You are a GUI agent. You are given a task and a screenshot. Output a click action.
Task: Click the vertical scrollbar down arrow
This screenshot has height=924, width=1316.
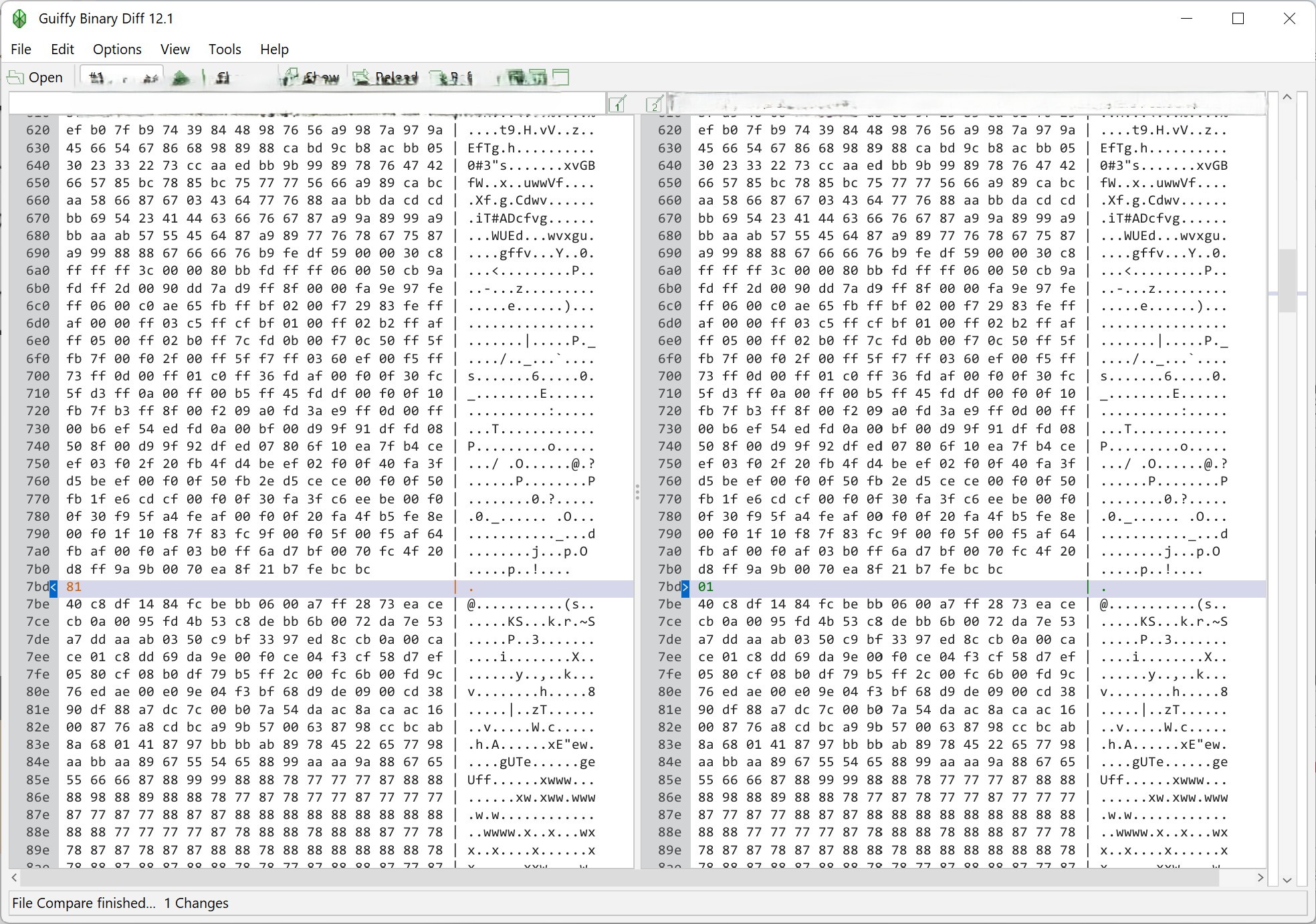pyautogui.click(x=1287, y=880)
